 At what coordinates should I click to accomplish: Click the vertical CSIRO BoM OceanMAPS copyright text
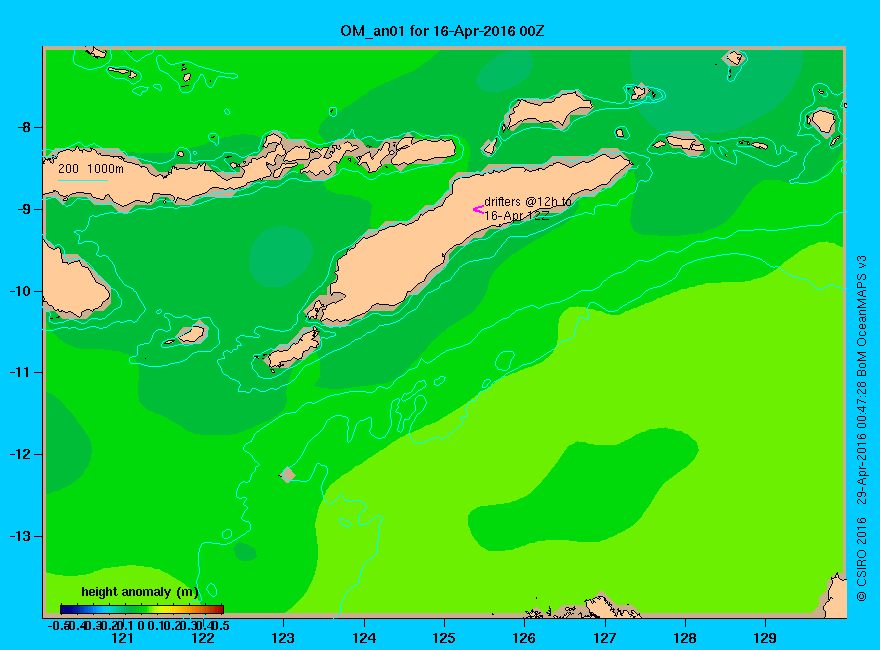tap(861, 429)
